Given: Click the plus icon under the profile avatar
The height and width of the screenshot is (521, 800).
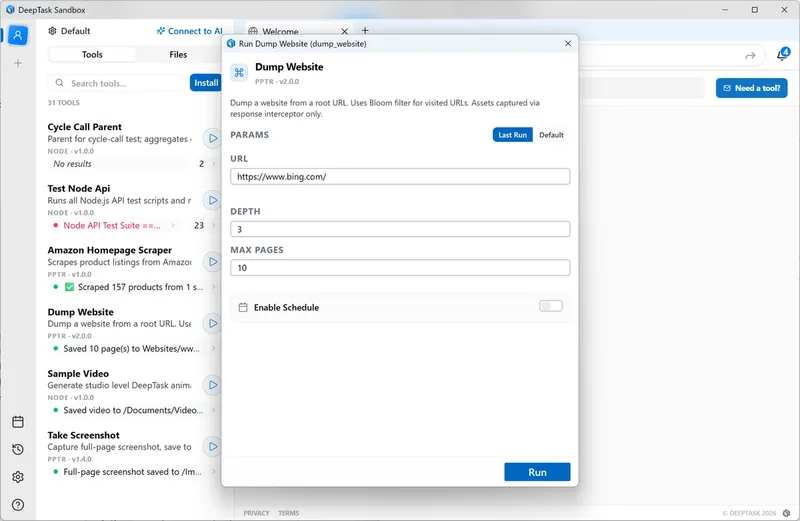Looking at the screenshot, I should [x=18, y=63].
